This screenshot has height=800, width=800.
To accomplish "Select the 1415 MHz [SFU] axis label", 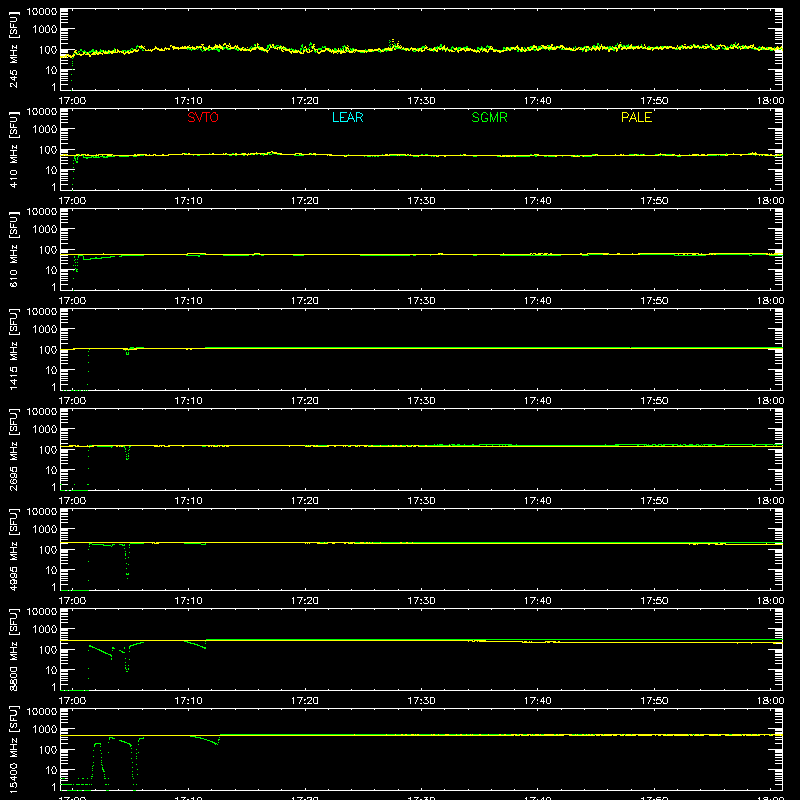I will click(14, 349).
